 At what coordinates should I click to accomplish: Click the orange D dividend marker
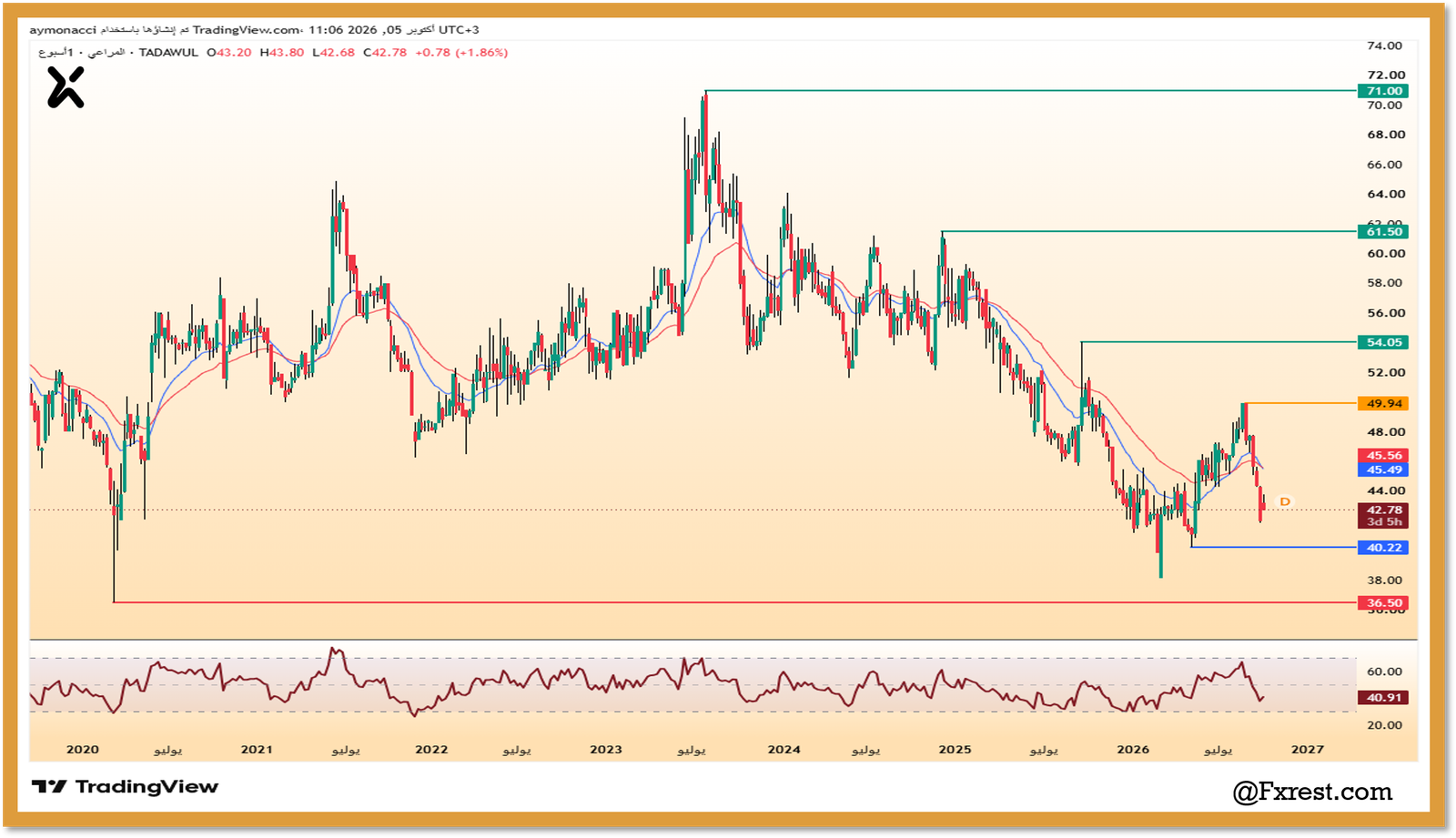coord(1285,502)
